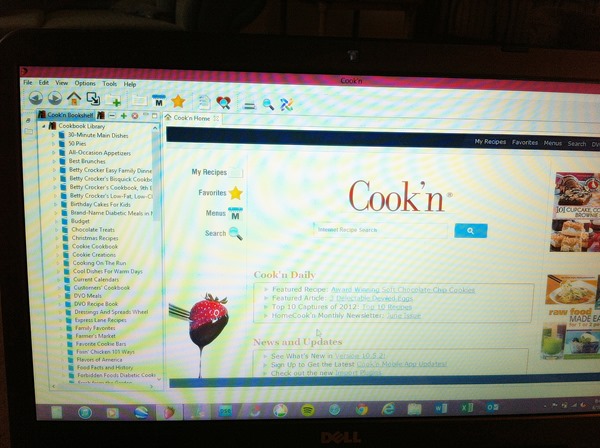Expand the Birthday Cakes For Kids cookbook
This screenshot has height=448, width=600.
55,204
